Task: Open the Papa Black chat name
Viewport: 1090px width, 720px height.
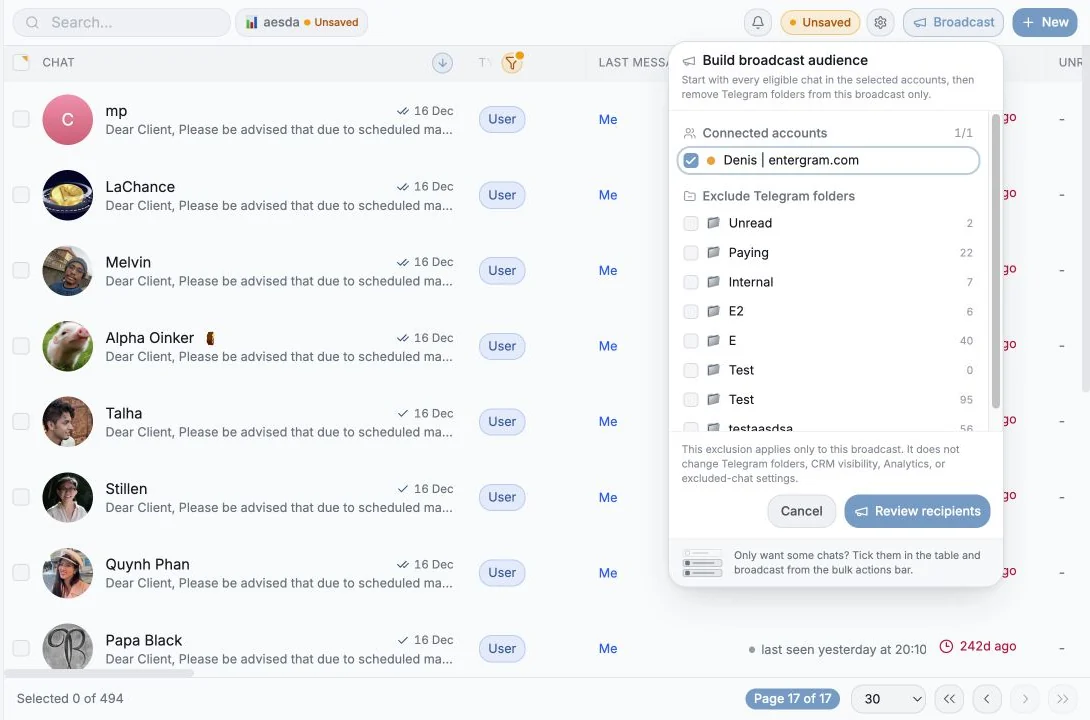Action: click(x=144, y=640)
